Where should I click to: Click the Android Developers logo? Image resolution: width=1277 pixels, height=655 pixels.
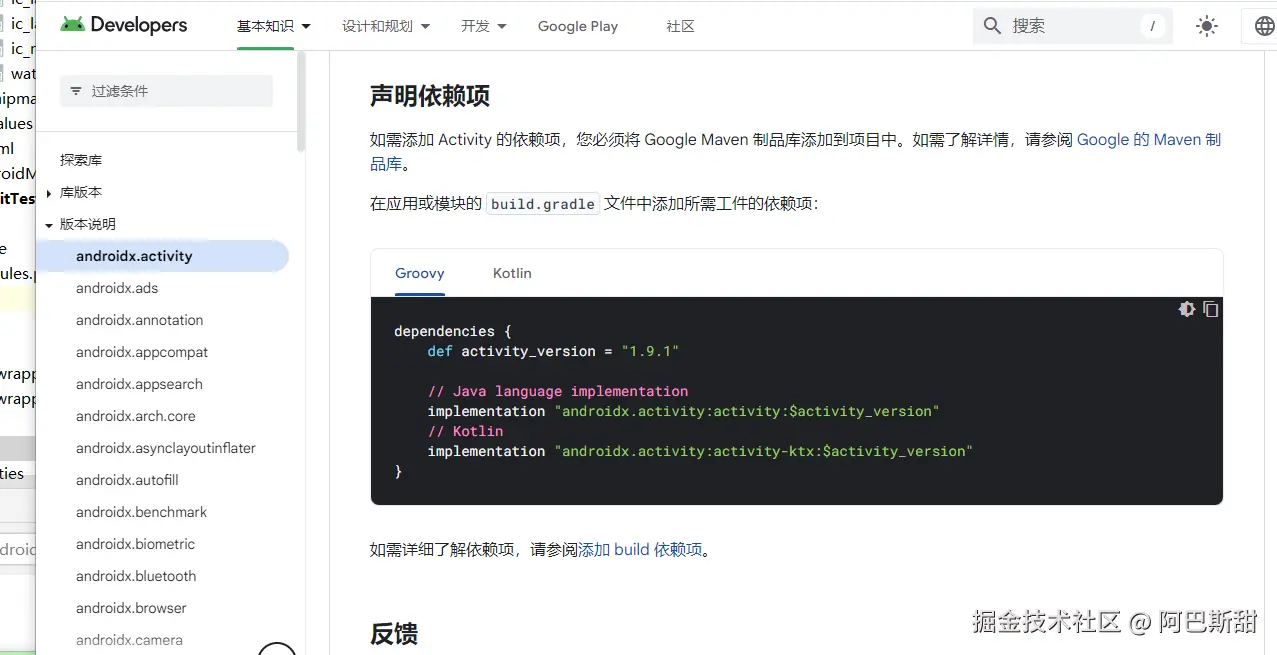click(123, 25)
